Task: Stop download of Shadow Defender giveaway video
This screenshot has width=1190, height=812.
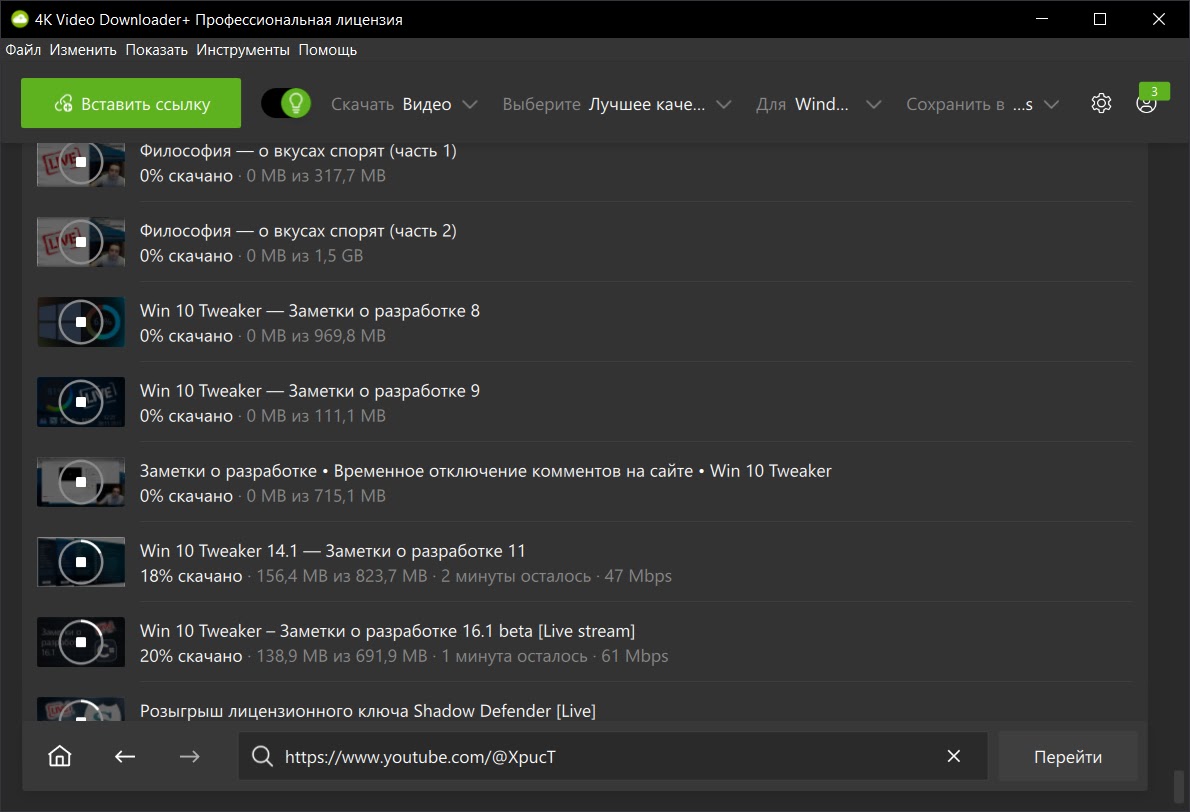Action: point(80,710)
